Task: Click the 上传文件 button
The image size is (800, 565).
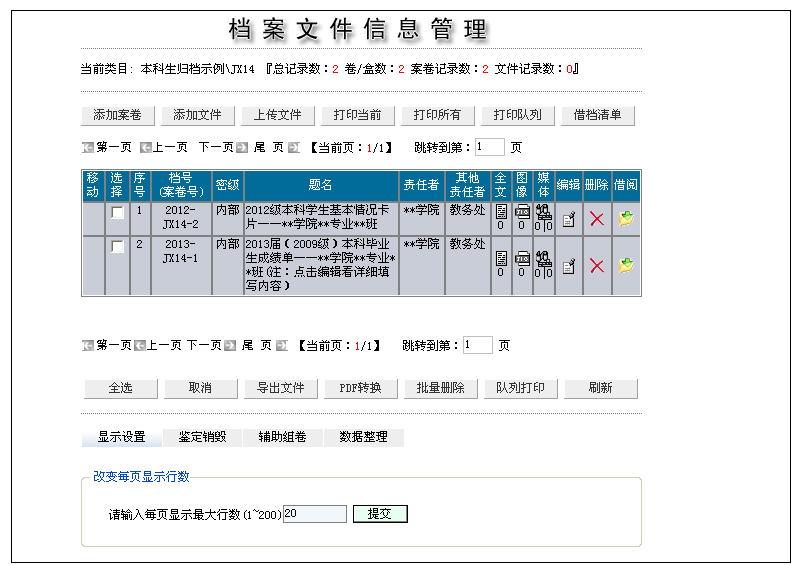Action: 277,115
